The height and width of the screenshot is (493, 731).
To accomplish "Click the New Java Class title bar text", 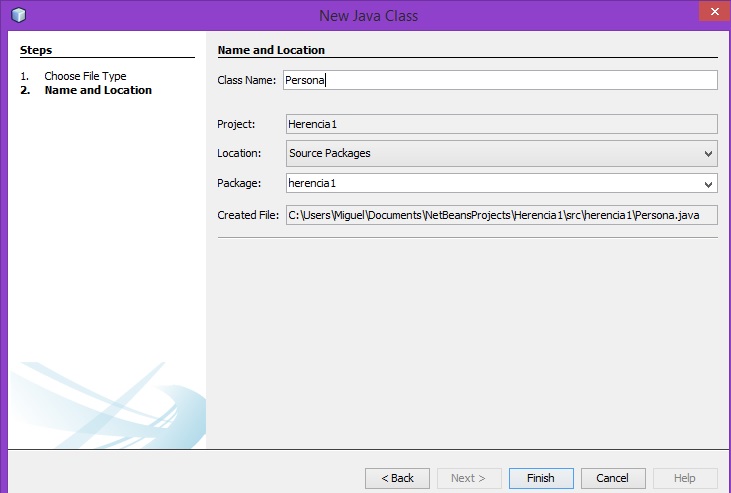I will [x=368, y=15].
